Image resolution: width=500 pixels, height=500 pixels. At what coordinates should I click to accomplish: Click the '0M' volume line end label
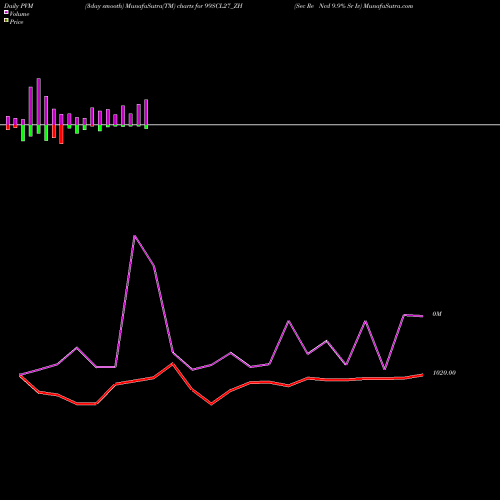[437, 314]
